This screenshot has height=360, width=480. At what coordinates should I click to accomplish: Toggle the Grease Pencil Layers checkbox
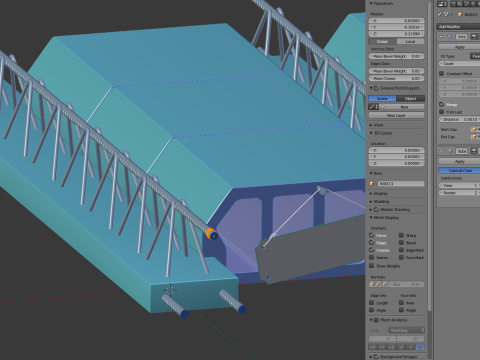(376, 88)
